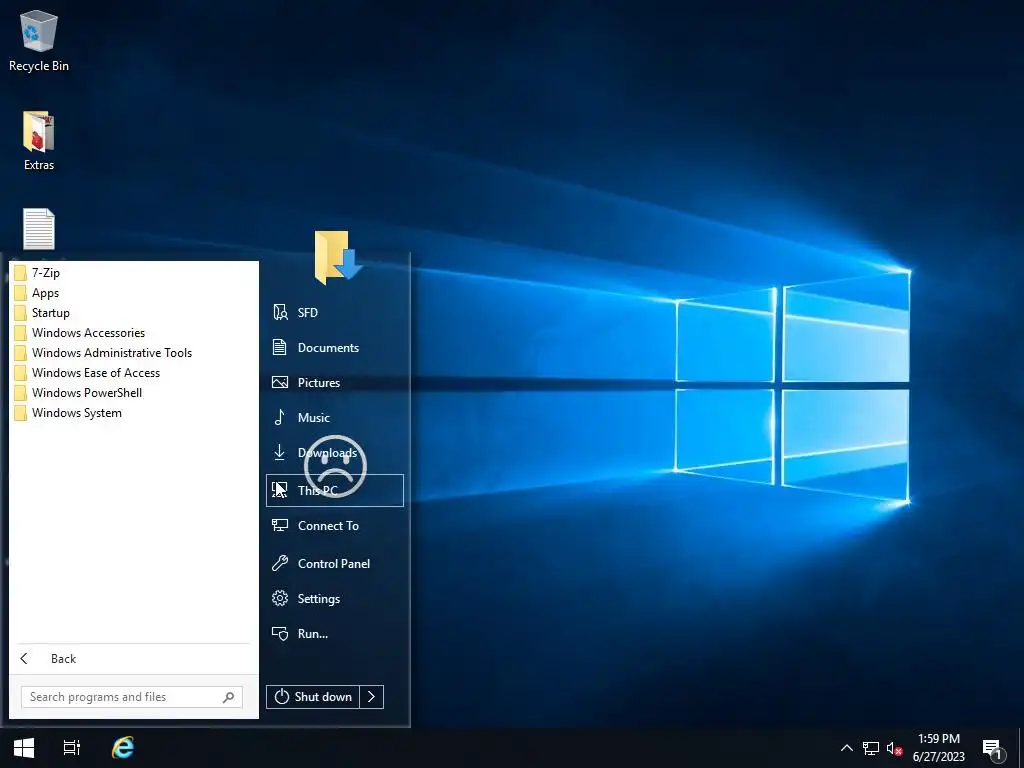1024x768 pixels.
Task: Open Settings menu entry
Action: click(335, 598)
